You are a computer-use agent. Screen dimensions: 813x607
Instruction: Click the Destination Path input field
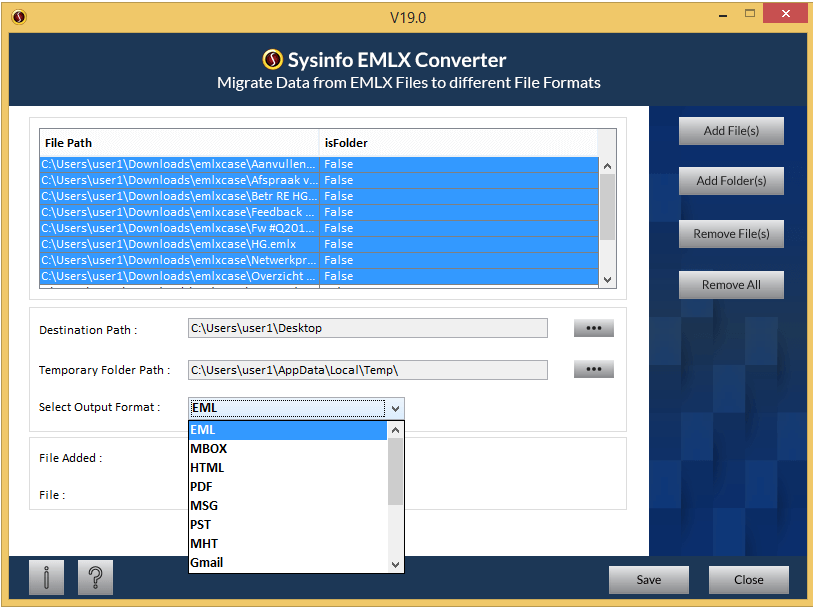(368, 328)
